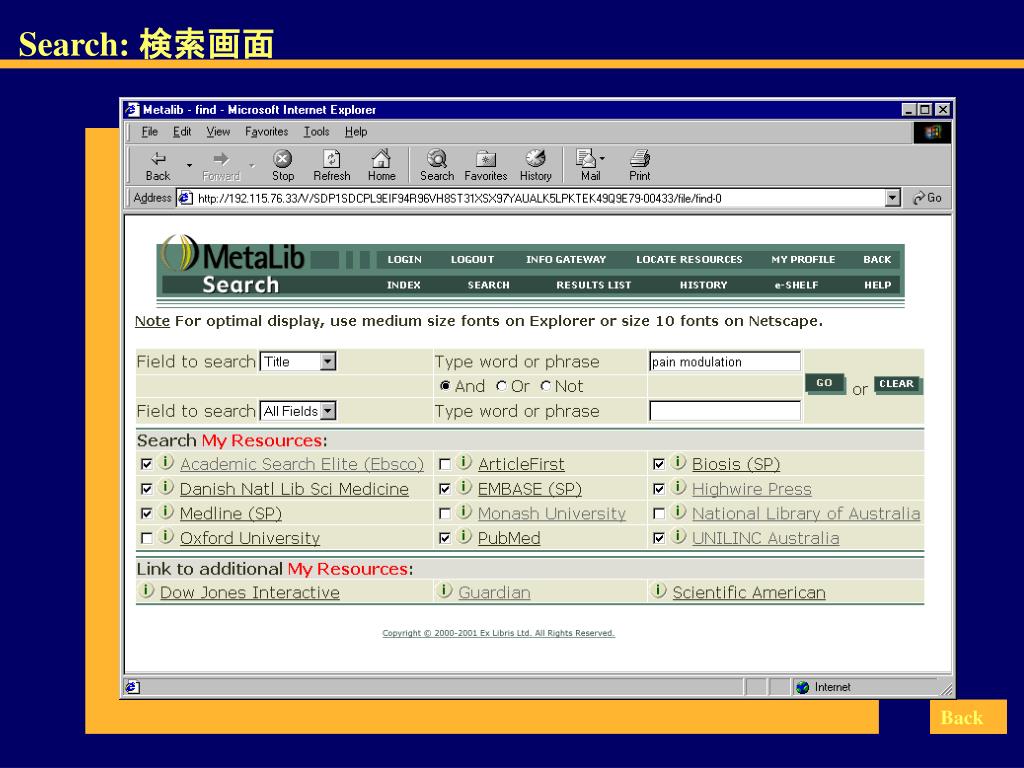Go to Home via toolbar icon
The height and width of the screenshot is (768, 1024).
381,166
